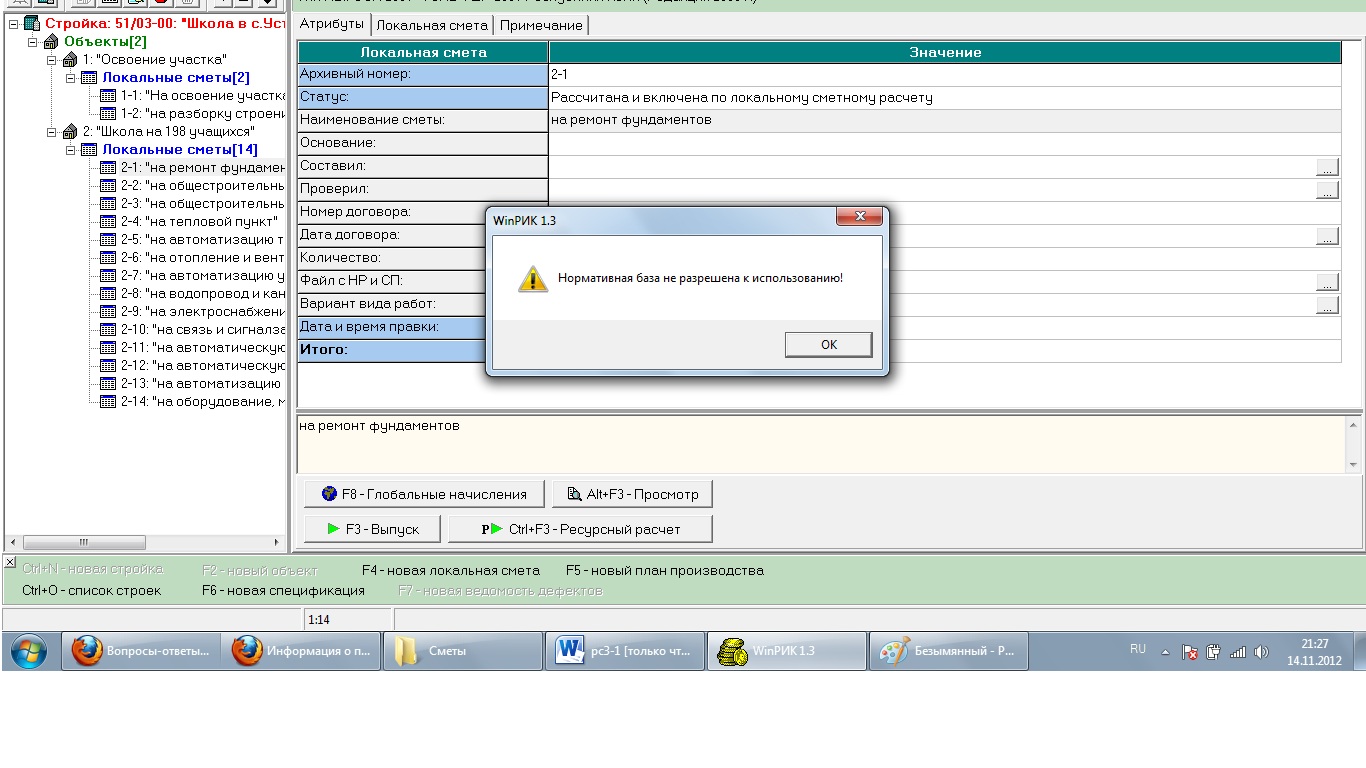Collapse the Стройка 51/03-00 root node
Image resolution: width=1366 pixels, height=768 pixels.
tap(15, 23)
